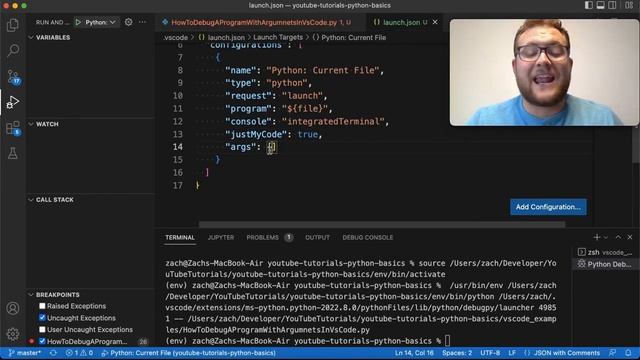Click the feedback icon in status bar
Viewport: 640px width, 360px height.
click(612, 353)
